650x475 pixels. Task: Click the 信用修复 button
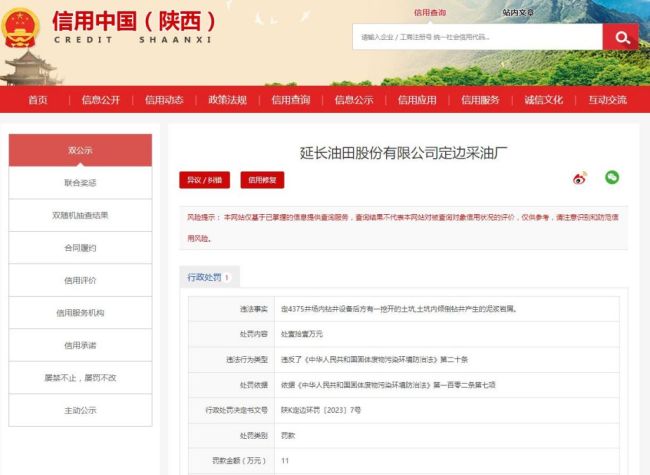262,180
